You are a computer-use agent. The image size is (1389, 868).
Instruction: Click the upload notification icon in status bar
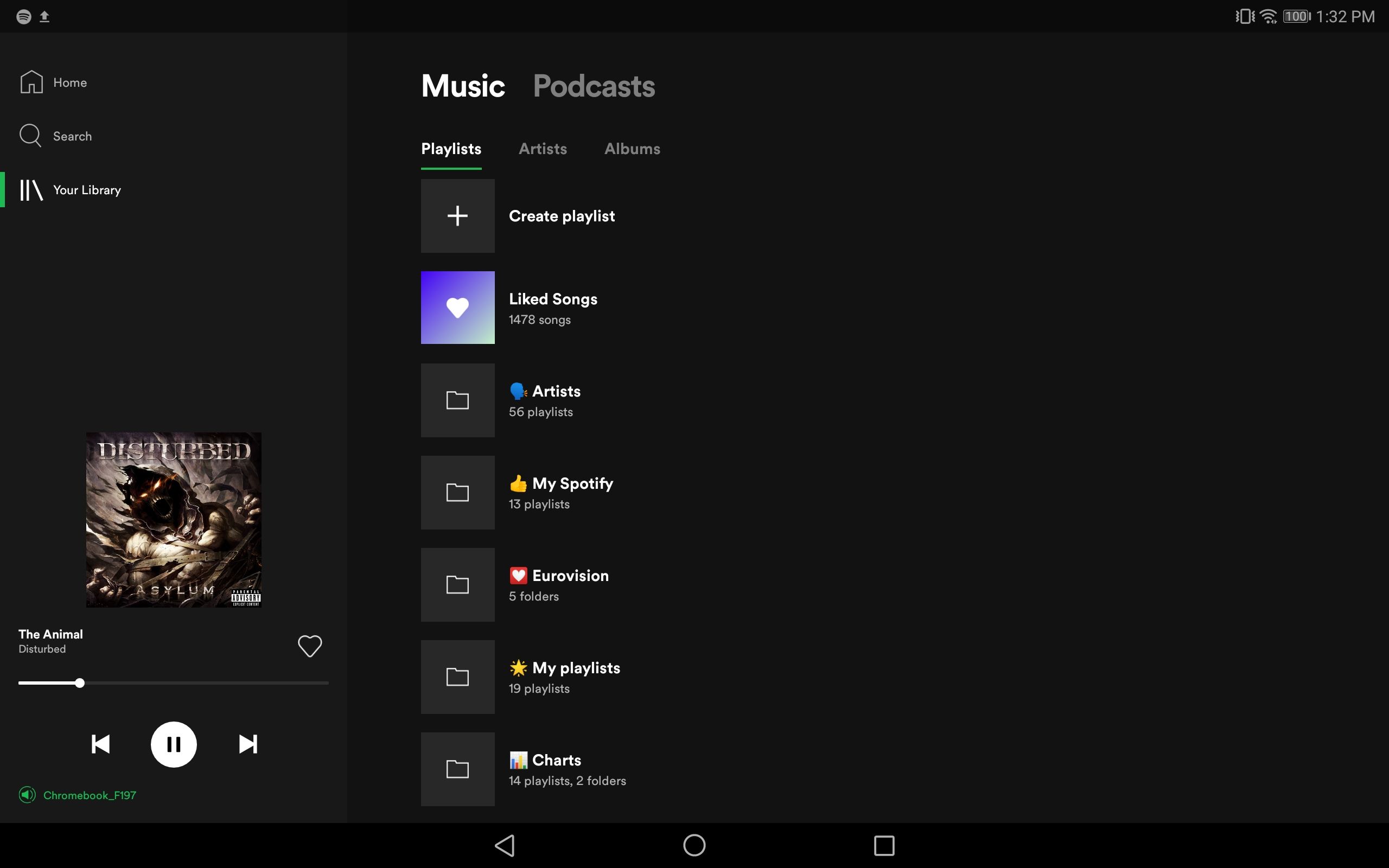tap(44, 16)
